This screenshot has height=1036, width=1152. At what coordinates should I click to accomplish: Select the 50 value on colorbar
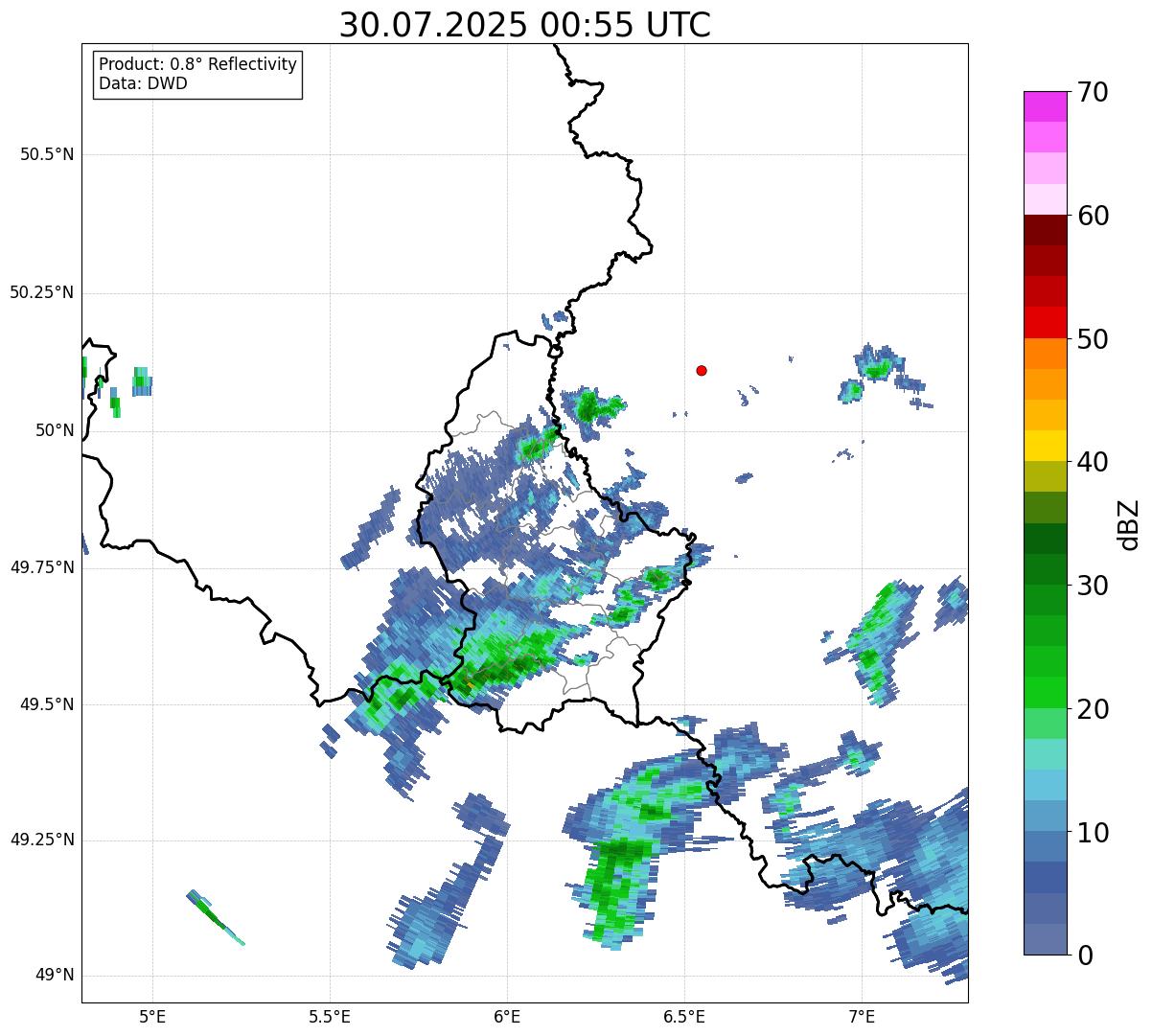click(1093, 339)
